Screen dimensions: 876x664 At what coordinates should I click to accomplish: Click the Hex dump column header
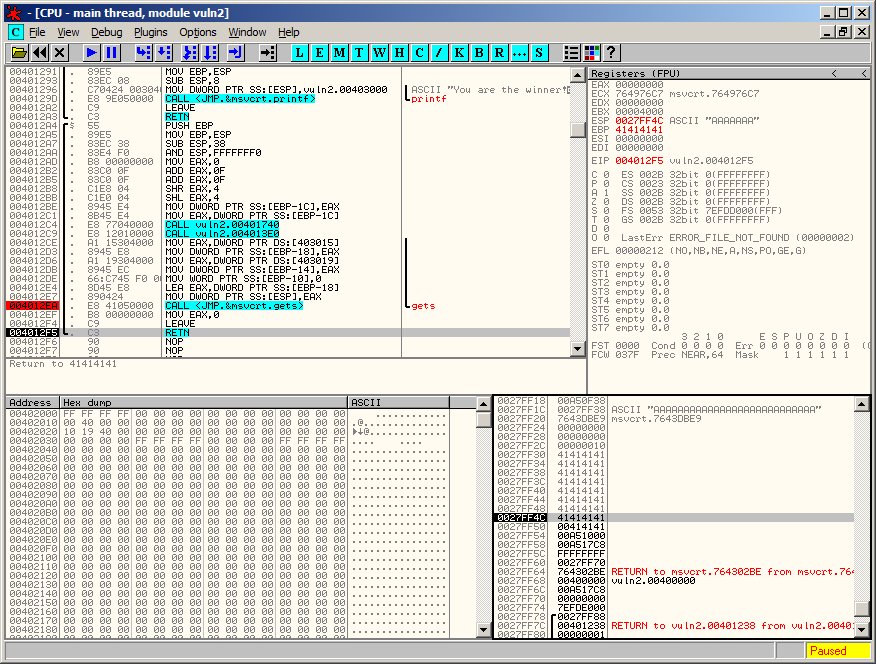[203, 403]
